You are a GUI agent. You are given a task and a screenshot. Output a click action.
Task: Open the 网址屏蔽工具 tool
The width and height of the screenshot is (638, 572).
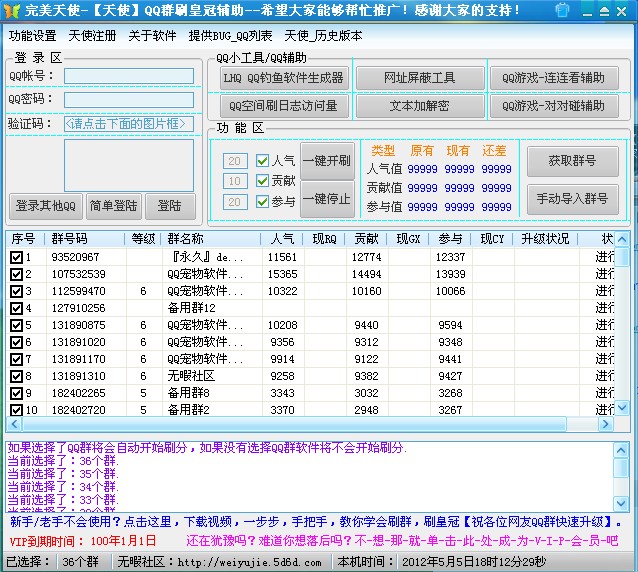tap(420, 78)
